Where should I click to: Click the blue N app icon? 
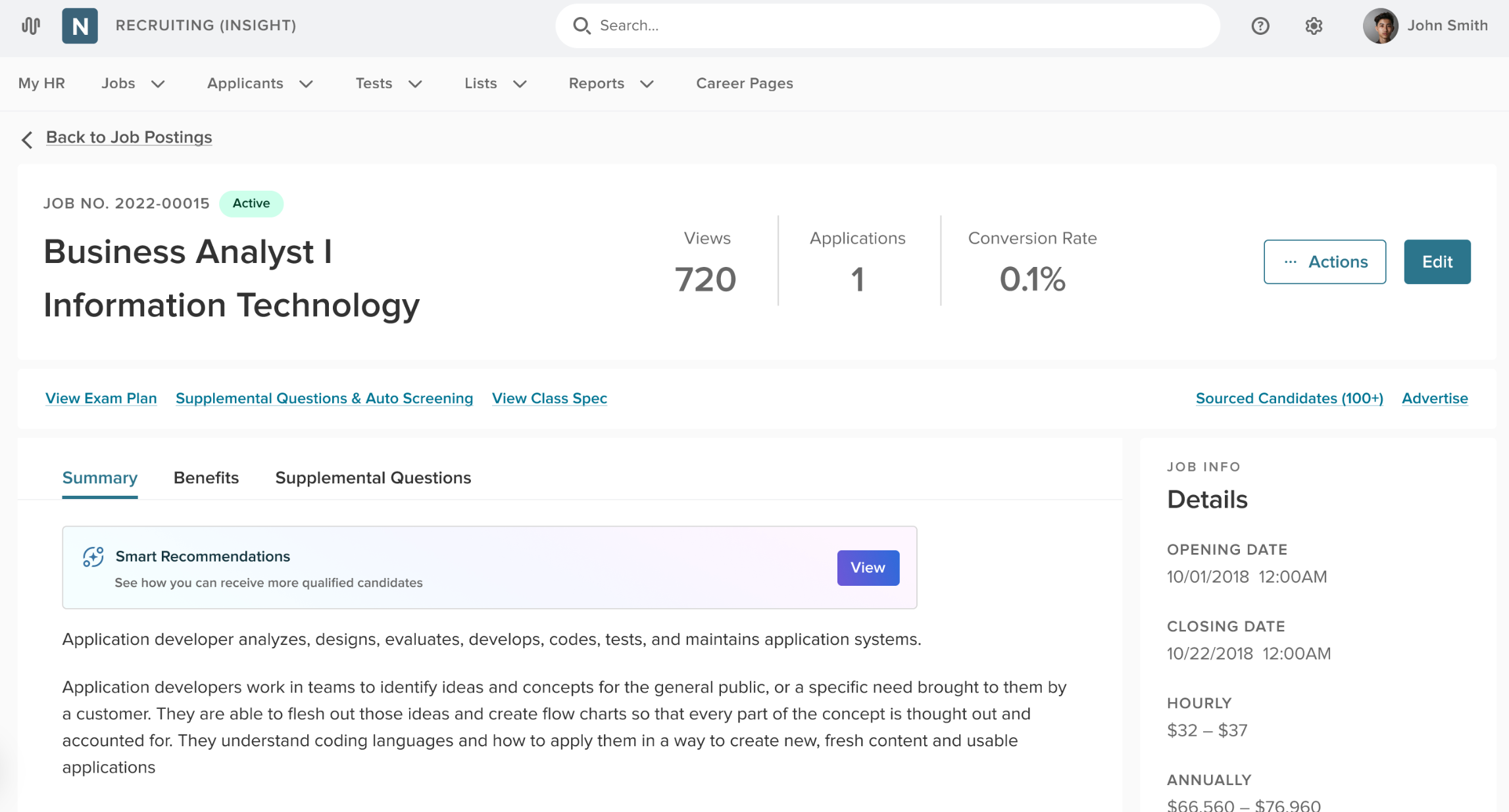80,26
